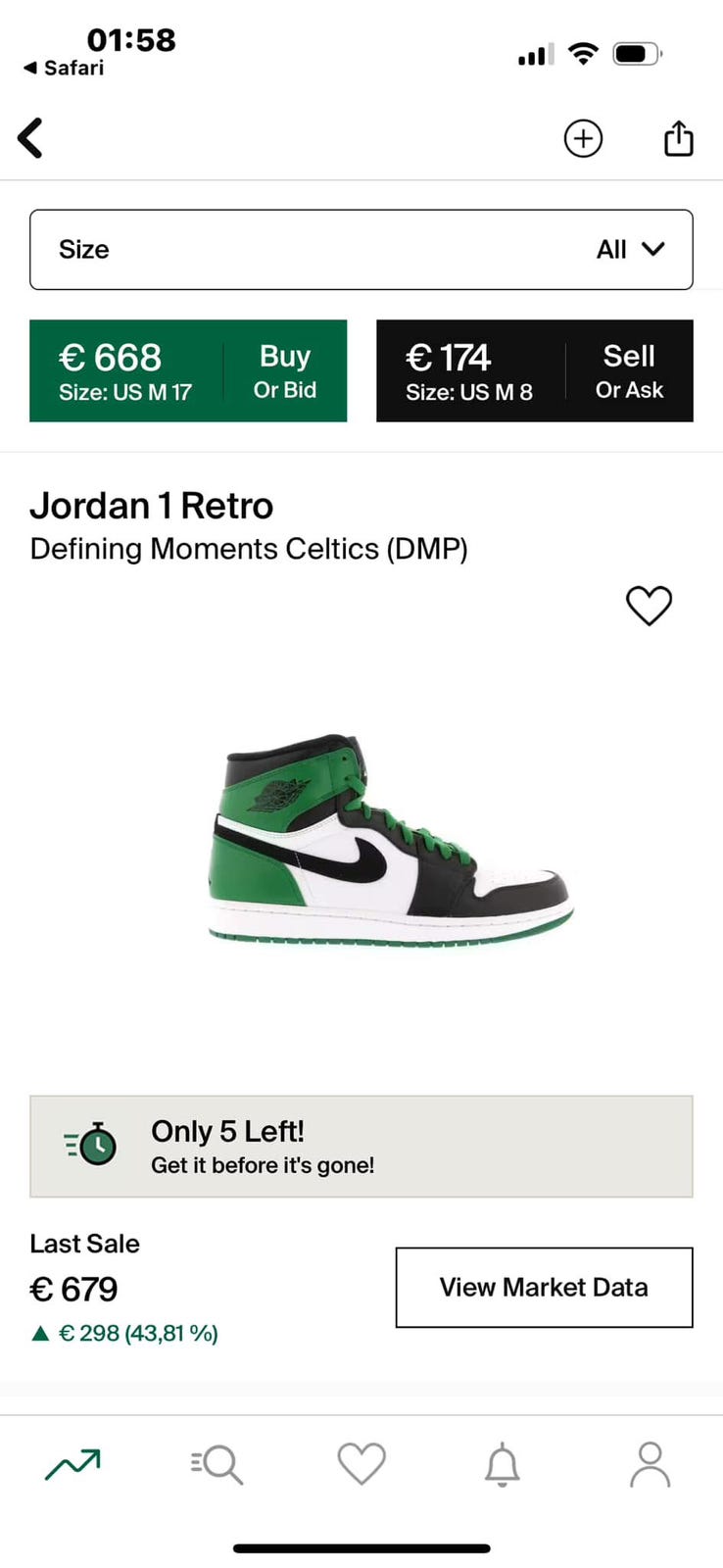723x1568 pixels.
Task: Expand the Size All dropdown
Action: pos(361,250)
